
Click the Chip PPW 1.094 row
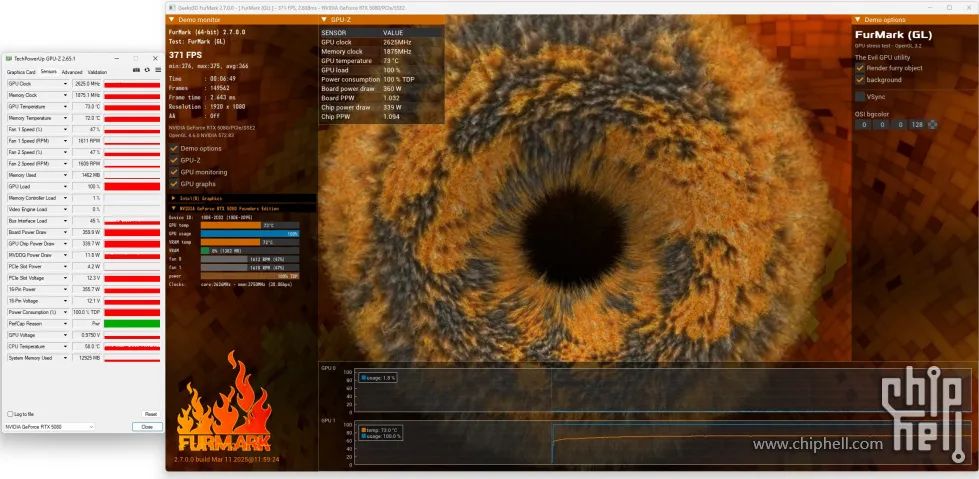click(x=381, y=117)
